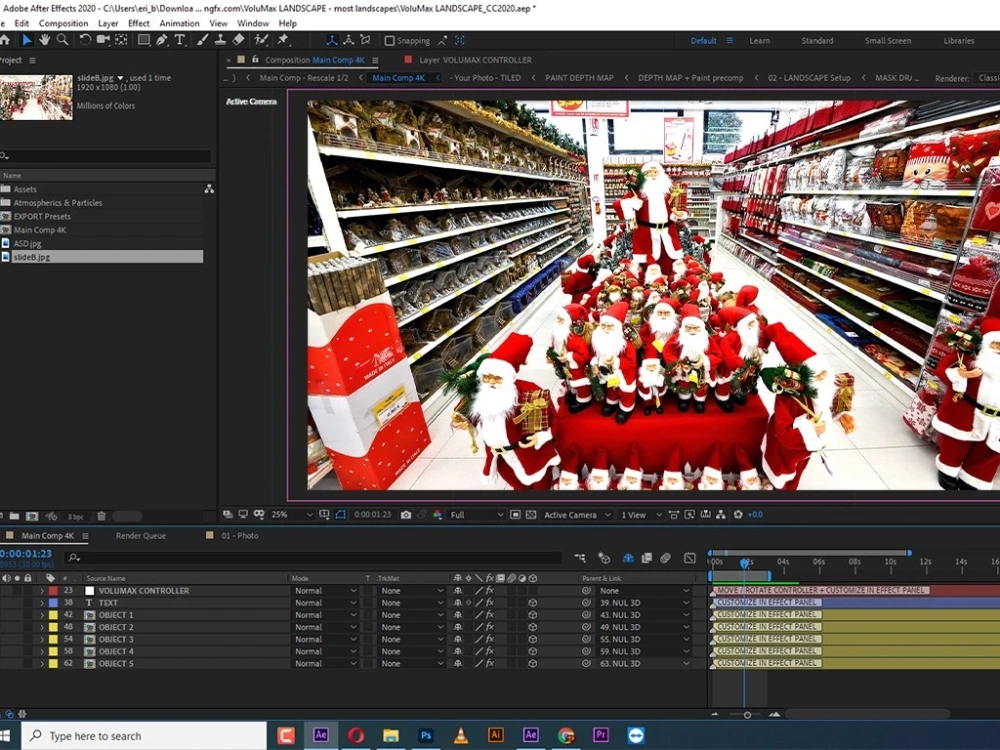The image size is (1000, 750).
Task: Toggle effects fx switch for OBJECT 5
Action: 490,663
